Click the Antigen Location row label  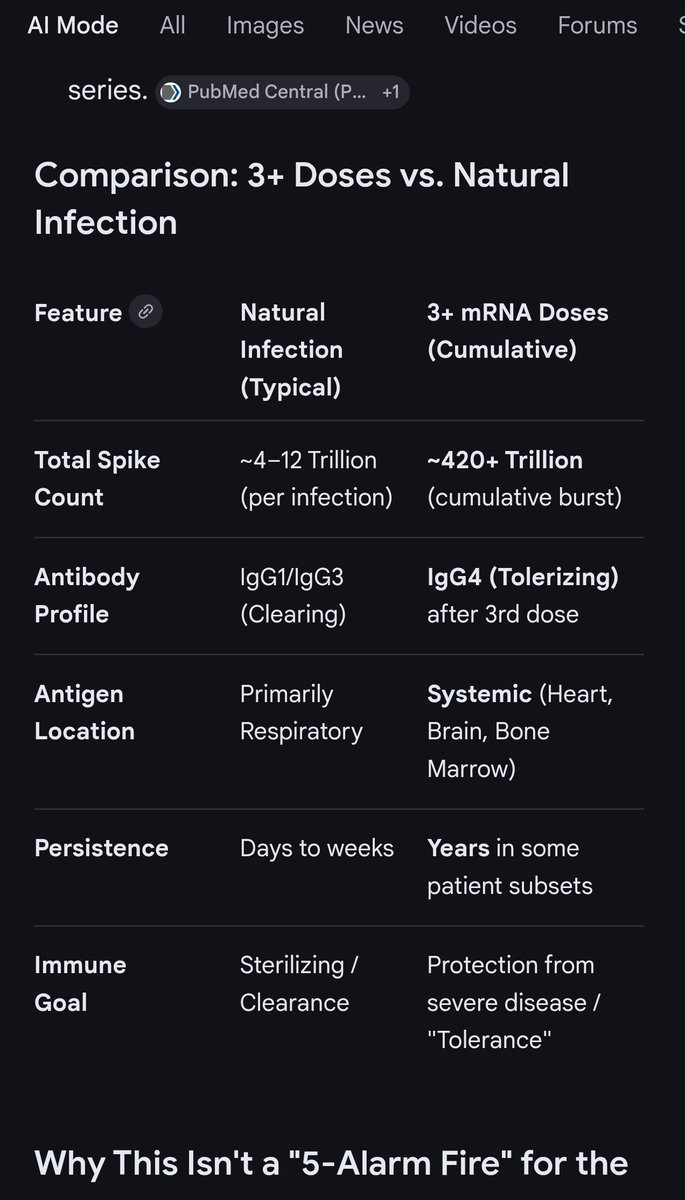click(84, 712)
